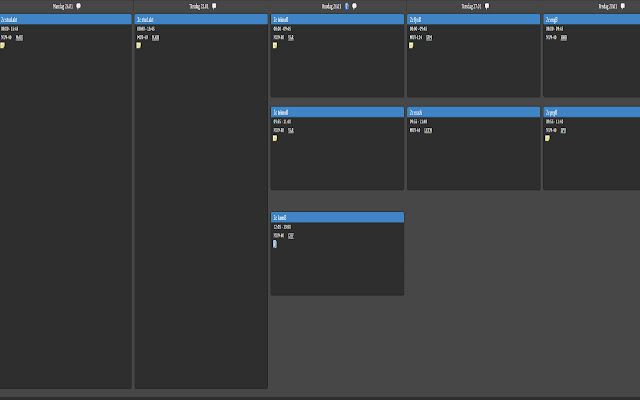Select the Onsdag day header text

tap(332, 7)
